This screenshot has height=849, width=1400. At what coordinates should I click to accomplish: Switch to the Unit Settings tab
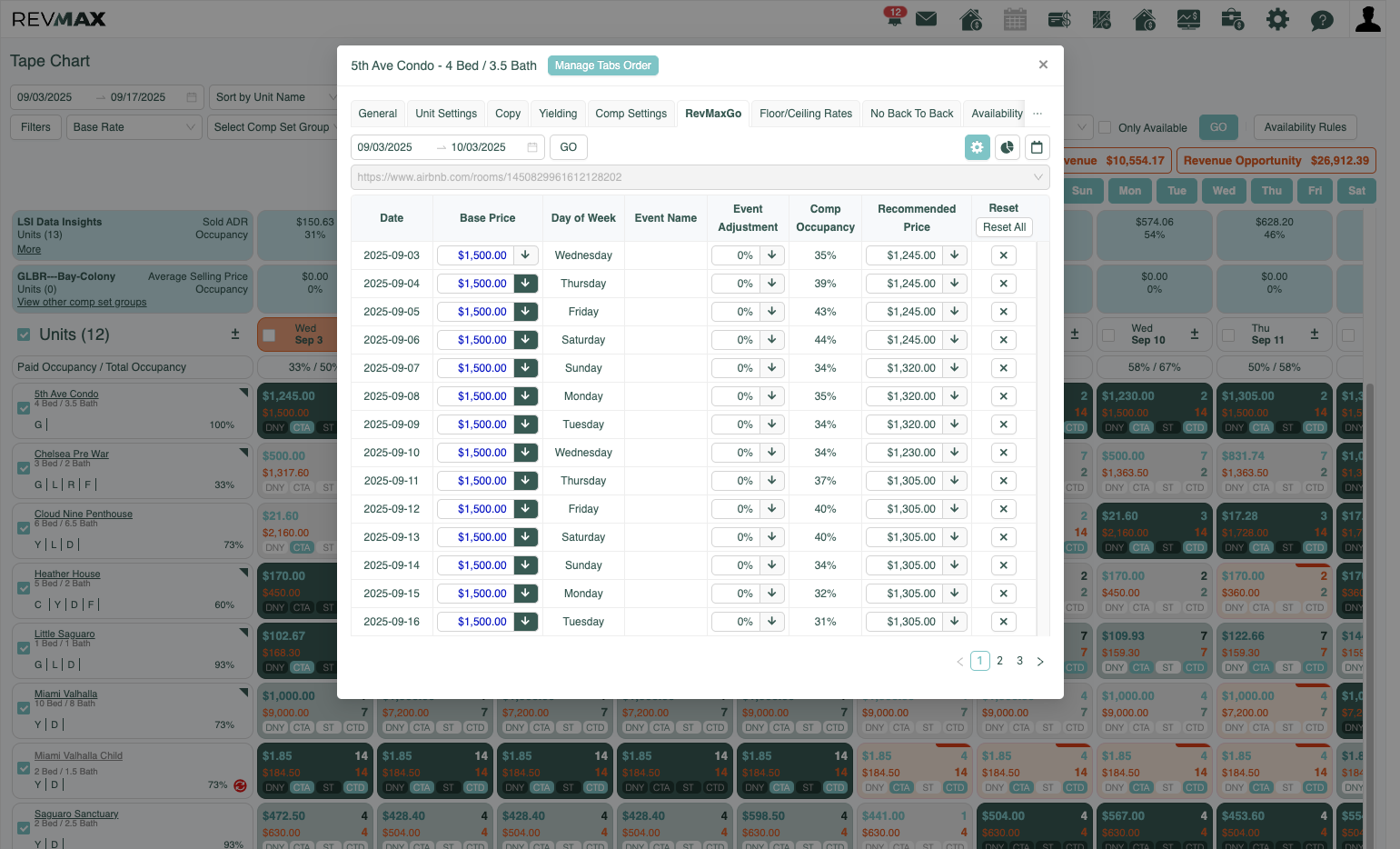coord(446,114)
